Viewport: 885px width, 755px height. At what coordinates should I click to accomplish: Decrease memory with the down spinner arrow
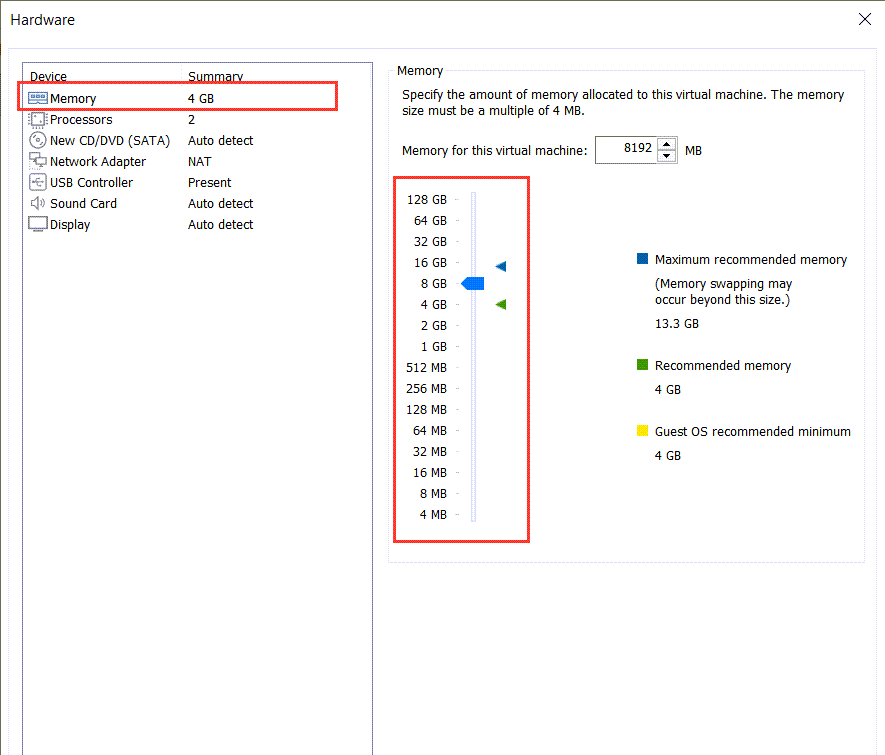pos(667,157)
